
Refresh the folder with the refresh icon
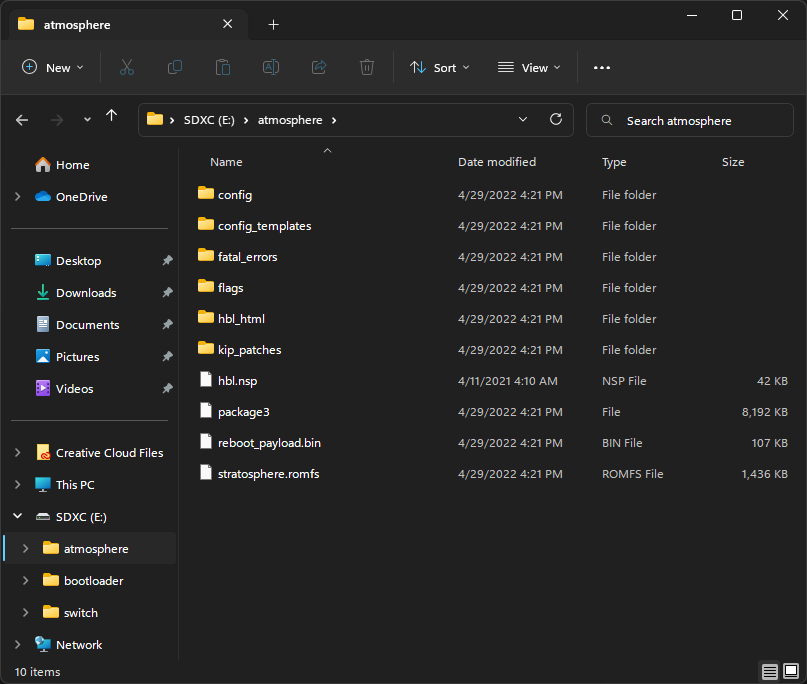point(556,119)
